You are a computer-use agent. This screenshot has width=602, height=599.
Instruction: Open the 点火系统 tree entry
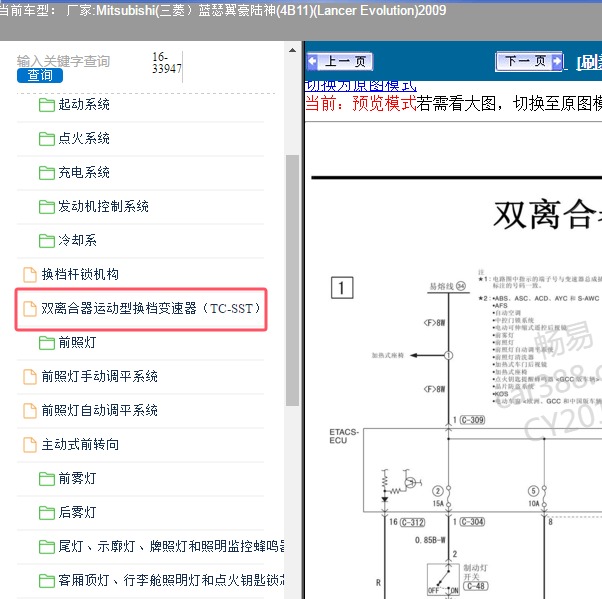click(x=84, y=138)
